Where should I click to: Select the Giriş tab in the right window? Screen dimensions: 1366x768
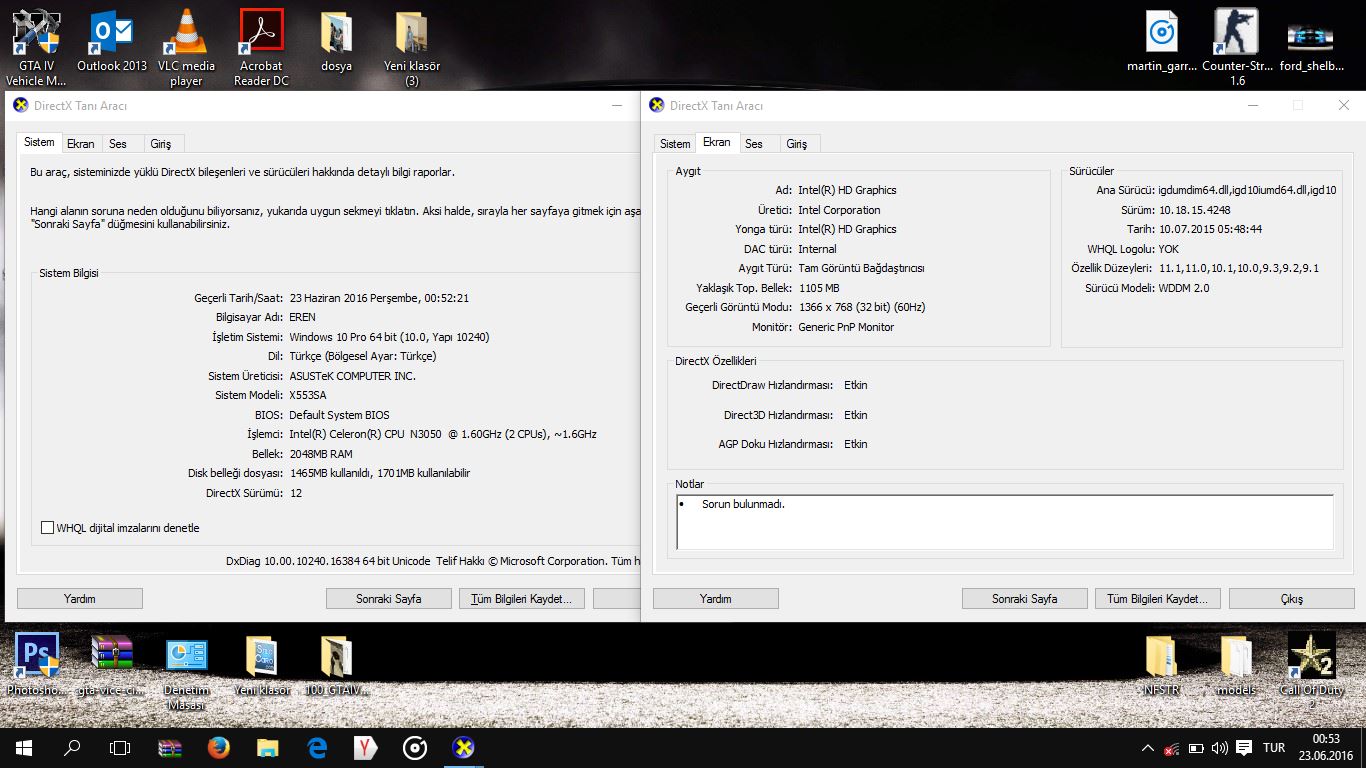point(796,144)
